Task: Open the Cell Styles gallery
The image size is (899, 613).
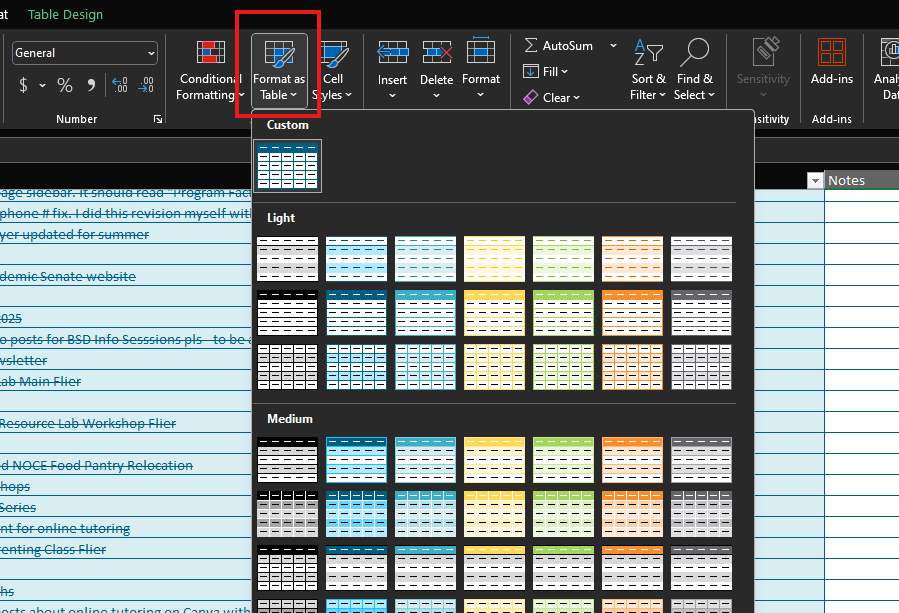Action: point(333,71)
